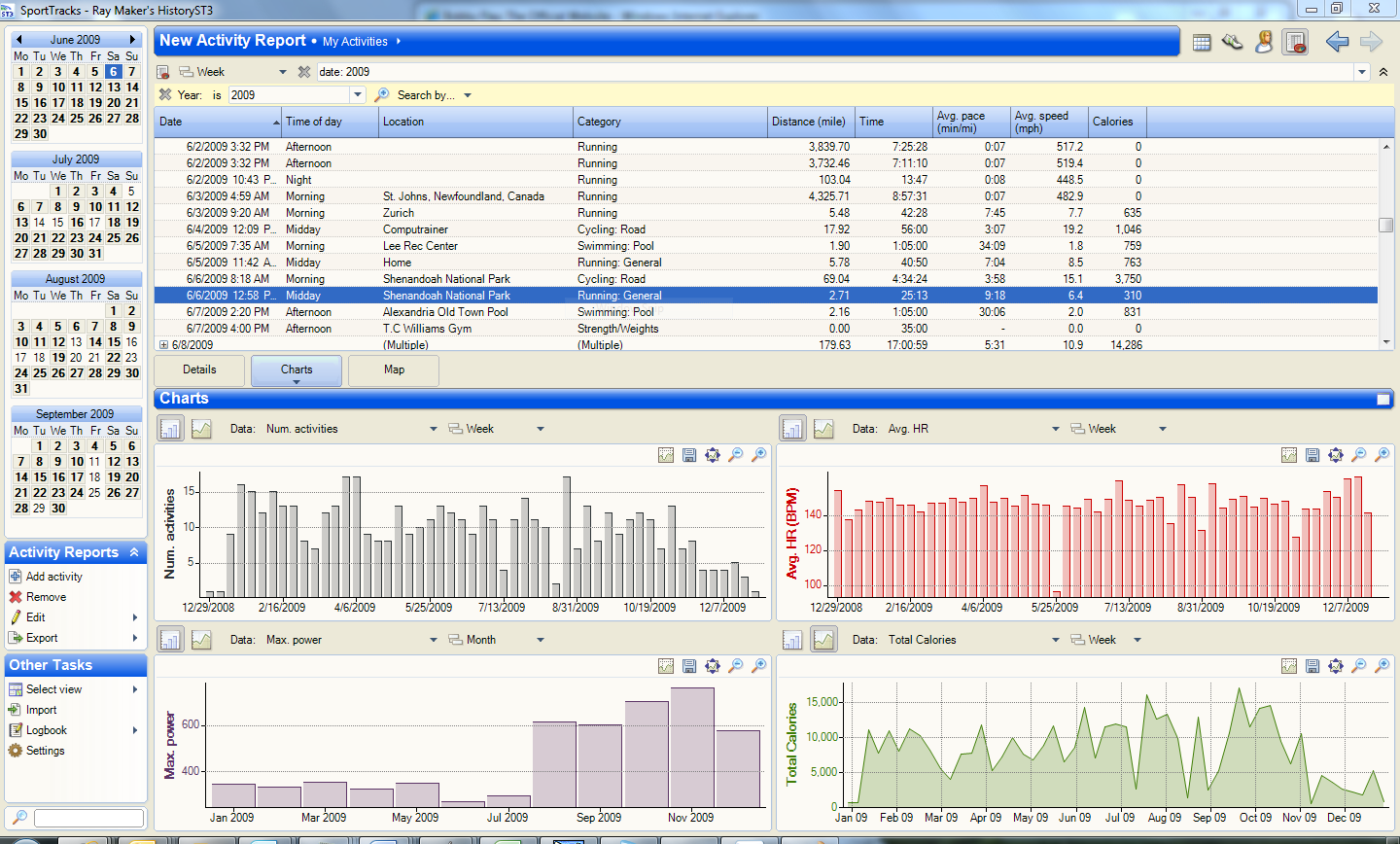Maximize the Charts panel with header box

(1383, 400)
